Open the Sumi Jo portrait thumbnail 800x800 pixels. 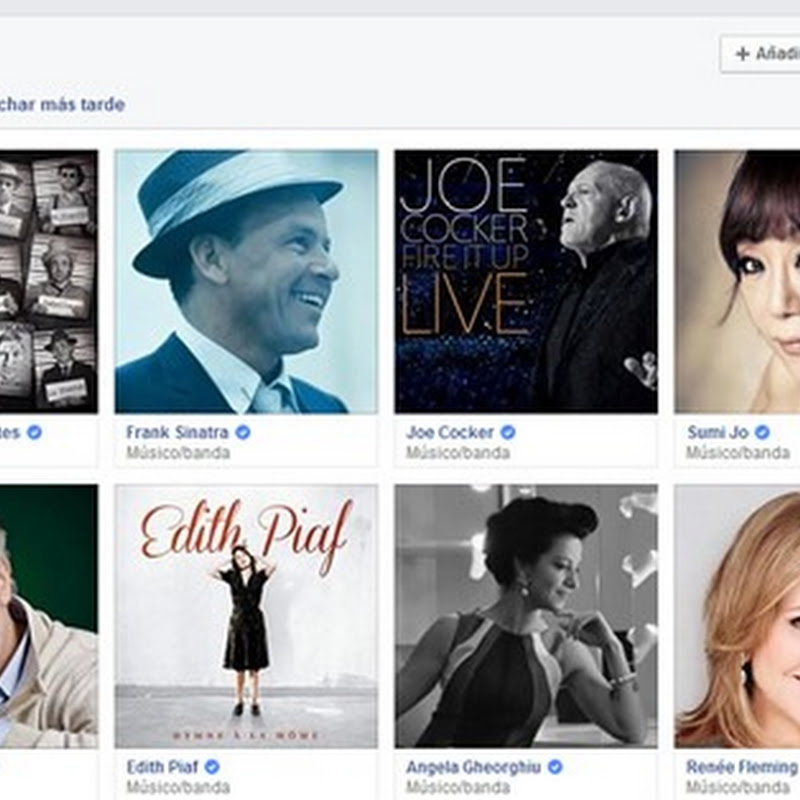(737, 281)
